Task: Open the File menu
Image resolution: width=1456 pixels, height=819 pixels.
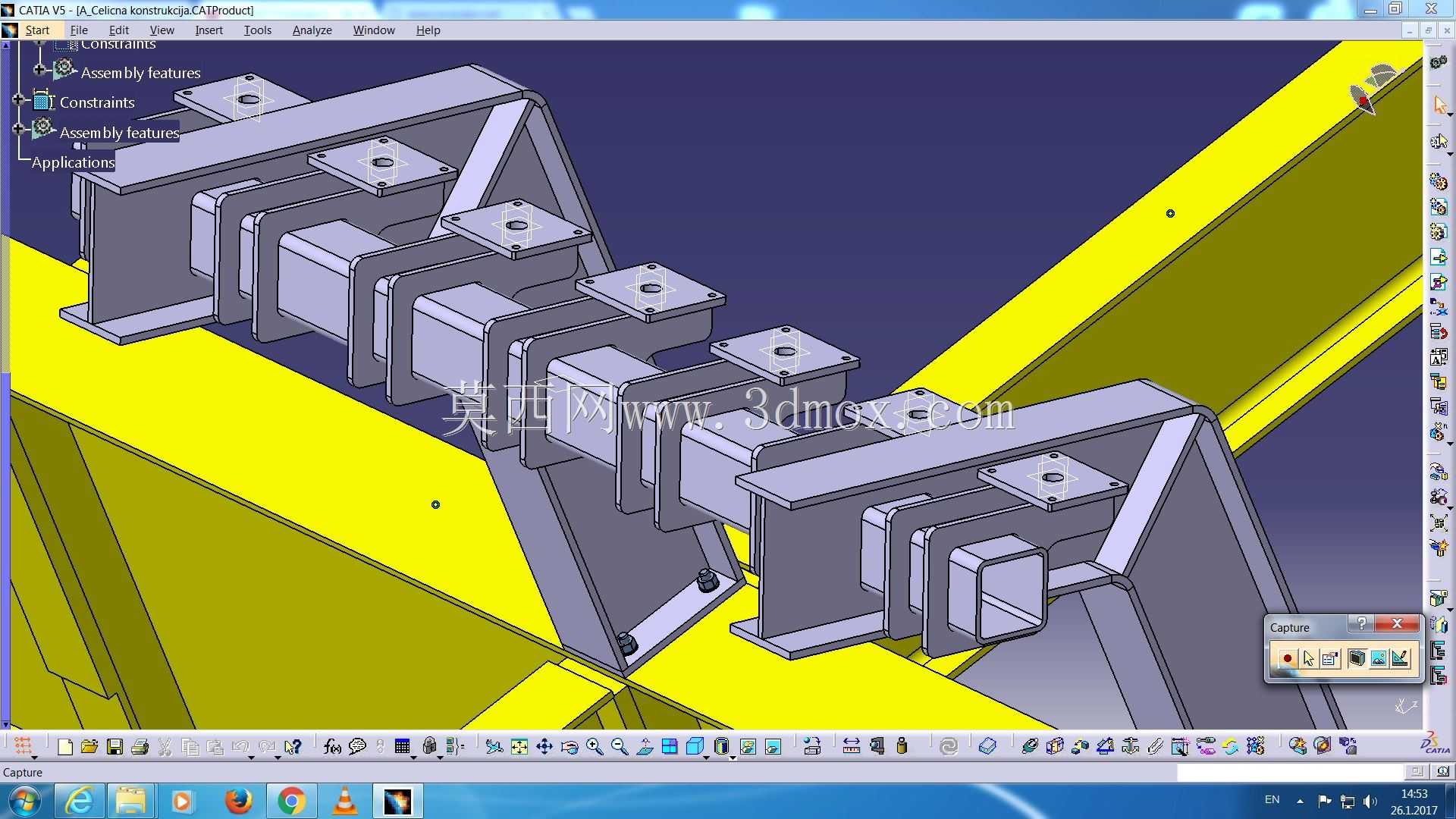Action: point(79,30)
